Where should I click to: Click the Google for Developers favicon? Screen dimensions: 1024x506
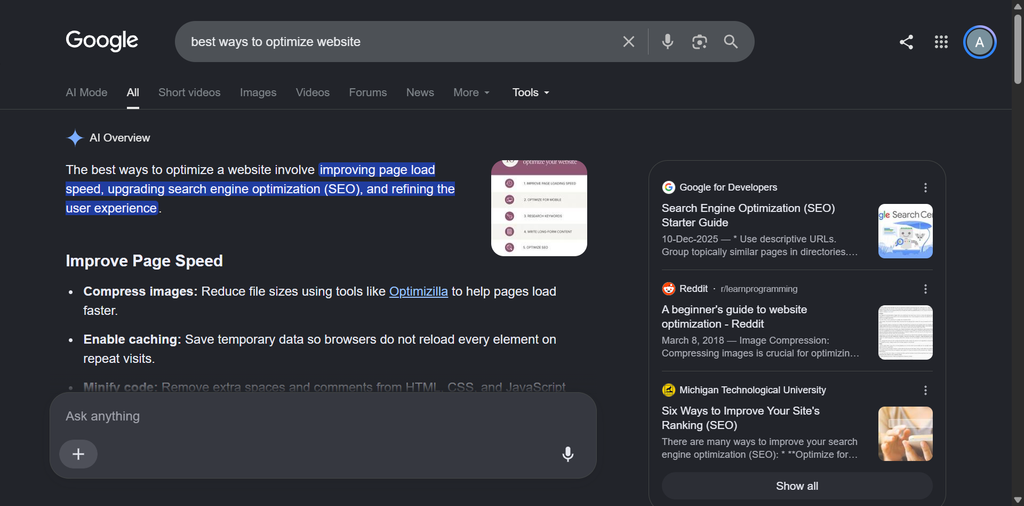[x=668, y=187]
